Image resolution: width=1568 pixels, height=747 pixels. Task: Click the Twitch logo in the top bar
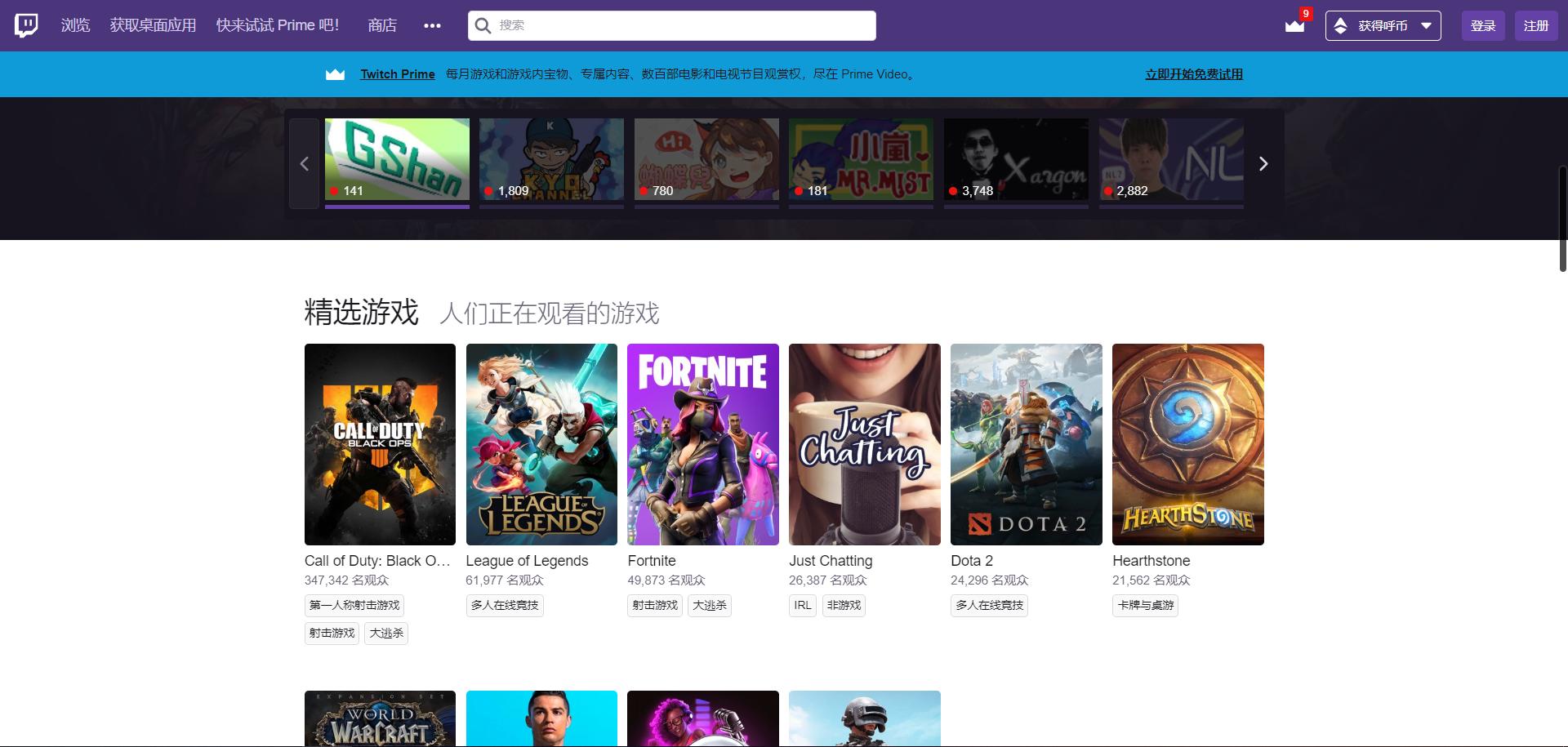[27, 24]
